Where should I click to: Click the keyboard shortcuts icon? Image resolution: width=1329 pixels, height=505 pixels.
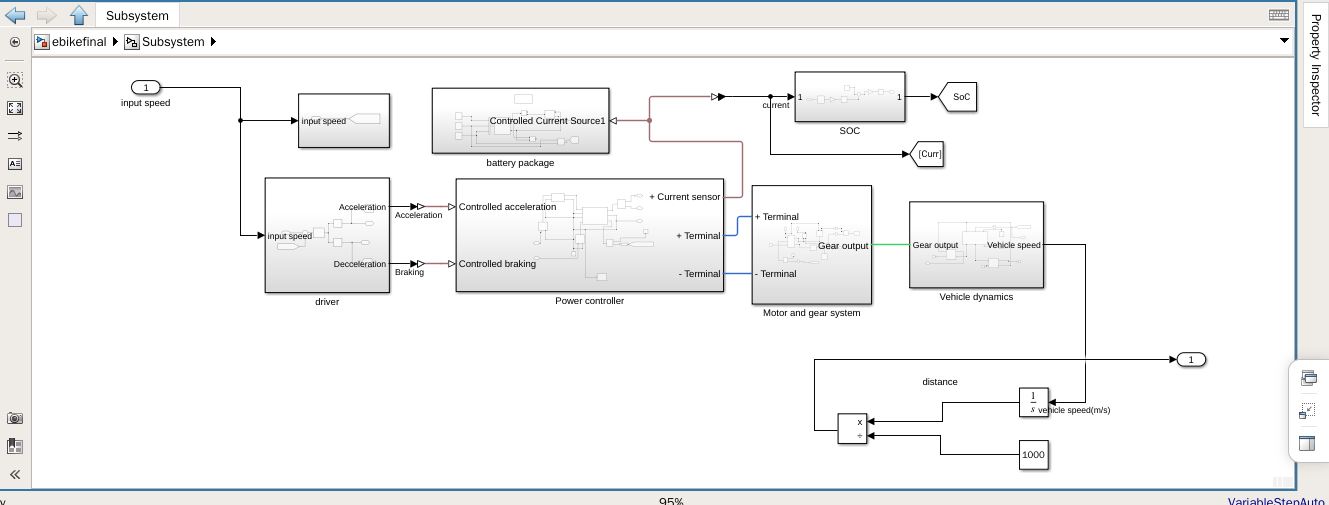[1278, 15]
